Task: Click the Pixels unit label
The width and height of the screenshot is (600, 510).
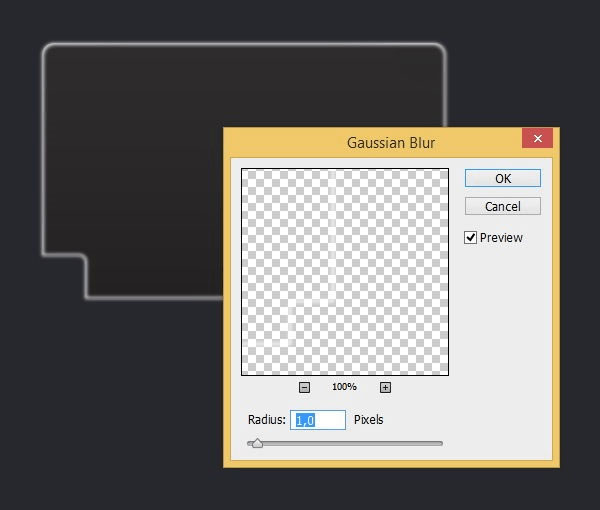Action: (369, 420)
